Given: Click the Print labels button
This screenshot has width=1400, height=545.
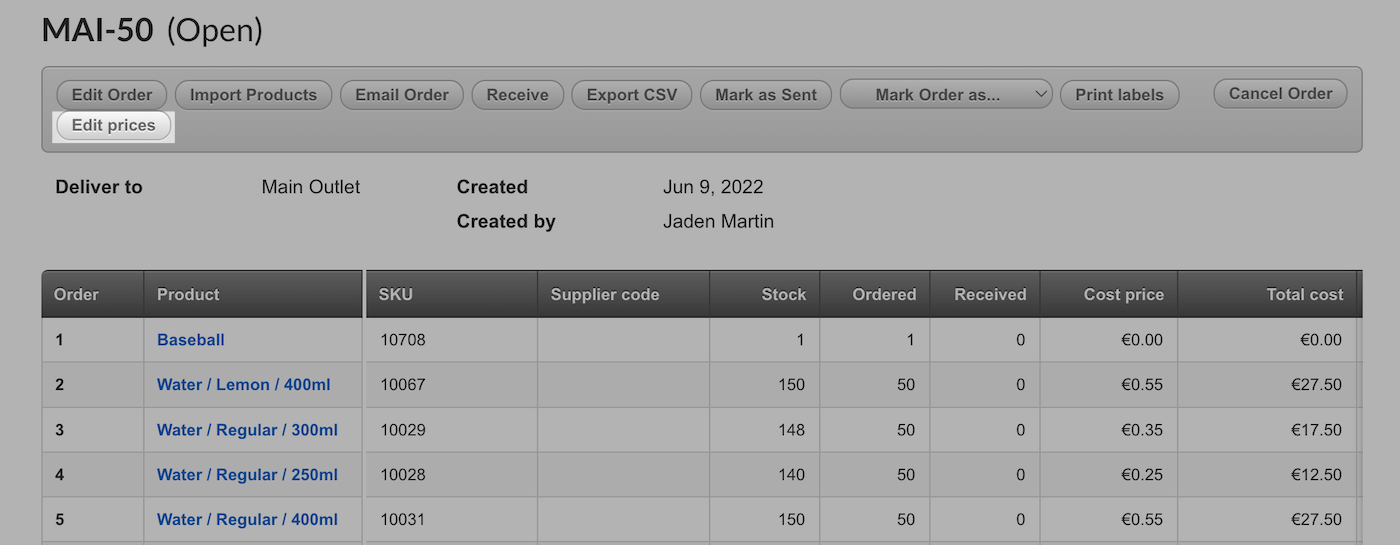Looking at the screenshot, I should pyautogui.click(x=1119, y=95).
